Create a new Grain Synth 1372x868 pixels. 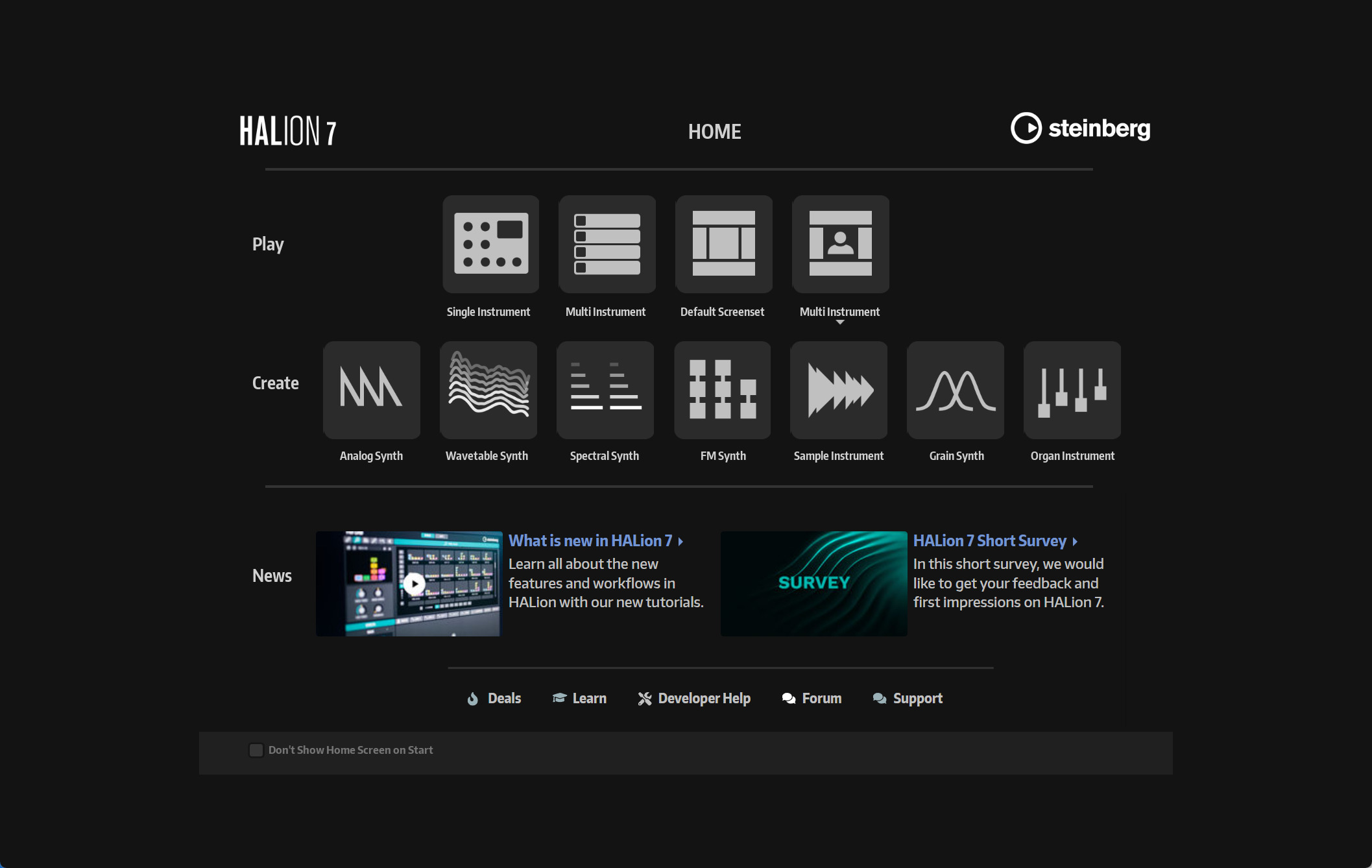click(956, 390)
